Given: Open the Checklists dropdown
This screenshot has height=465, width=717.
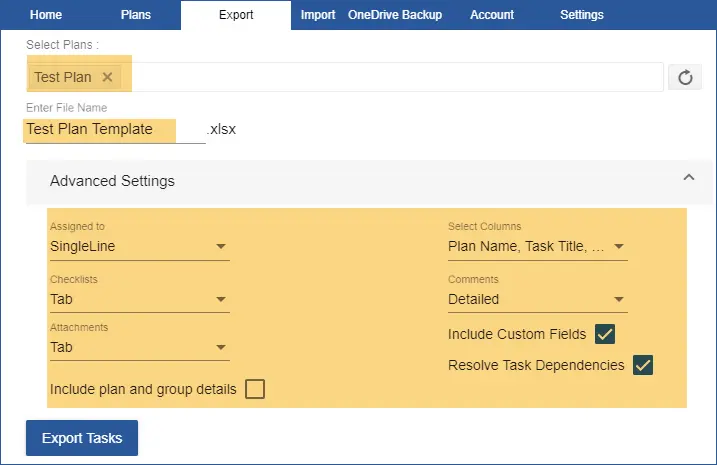Looking at the screenshot, I should [x=139, y=299].
